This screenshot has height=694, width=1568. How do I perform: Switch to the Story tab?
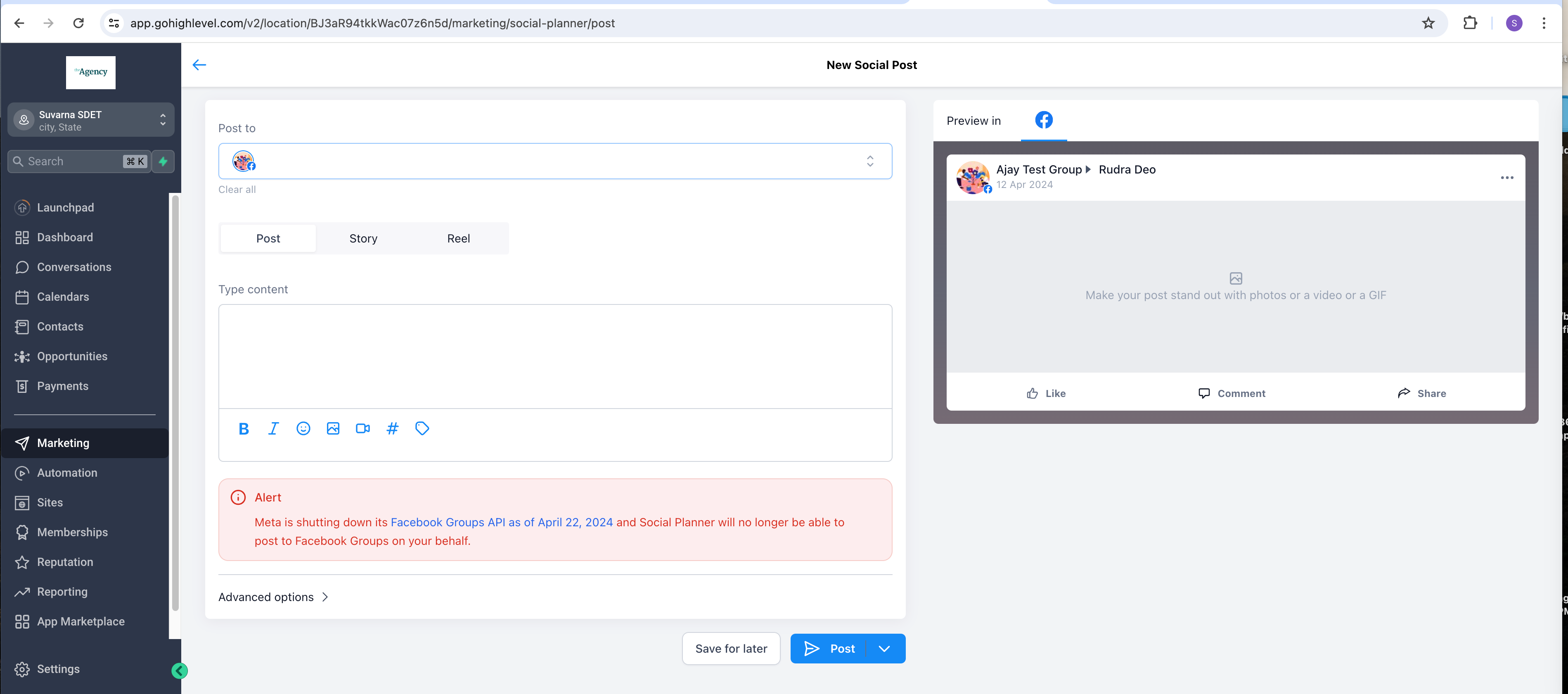(363, 239)
